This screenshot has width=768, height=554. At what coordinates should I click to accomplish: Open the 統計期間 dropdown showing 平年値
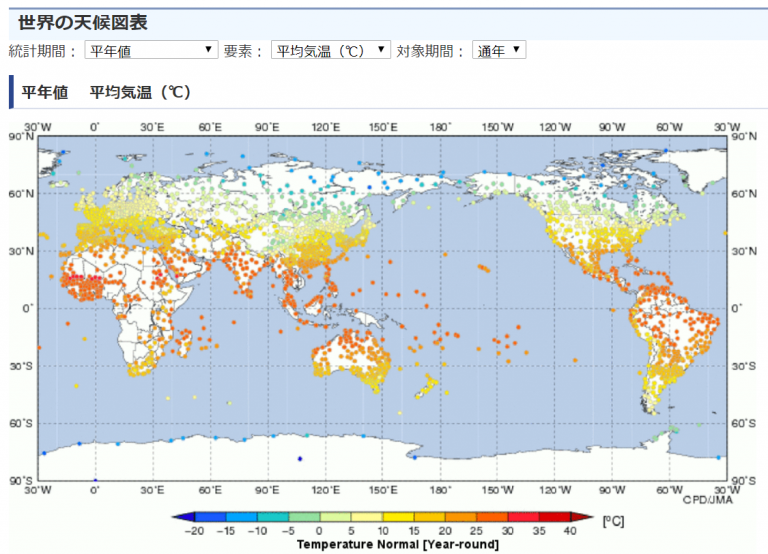coord(151,50)
